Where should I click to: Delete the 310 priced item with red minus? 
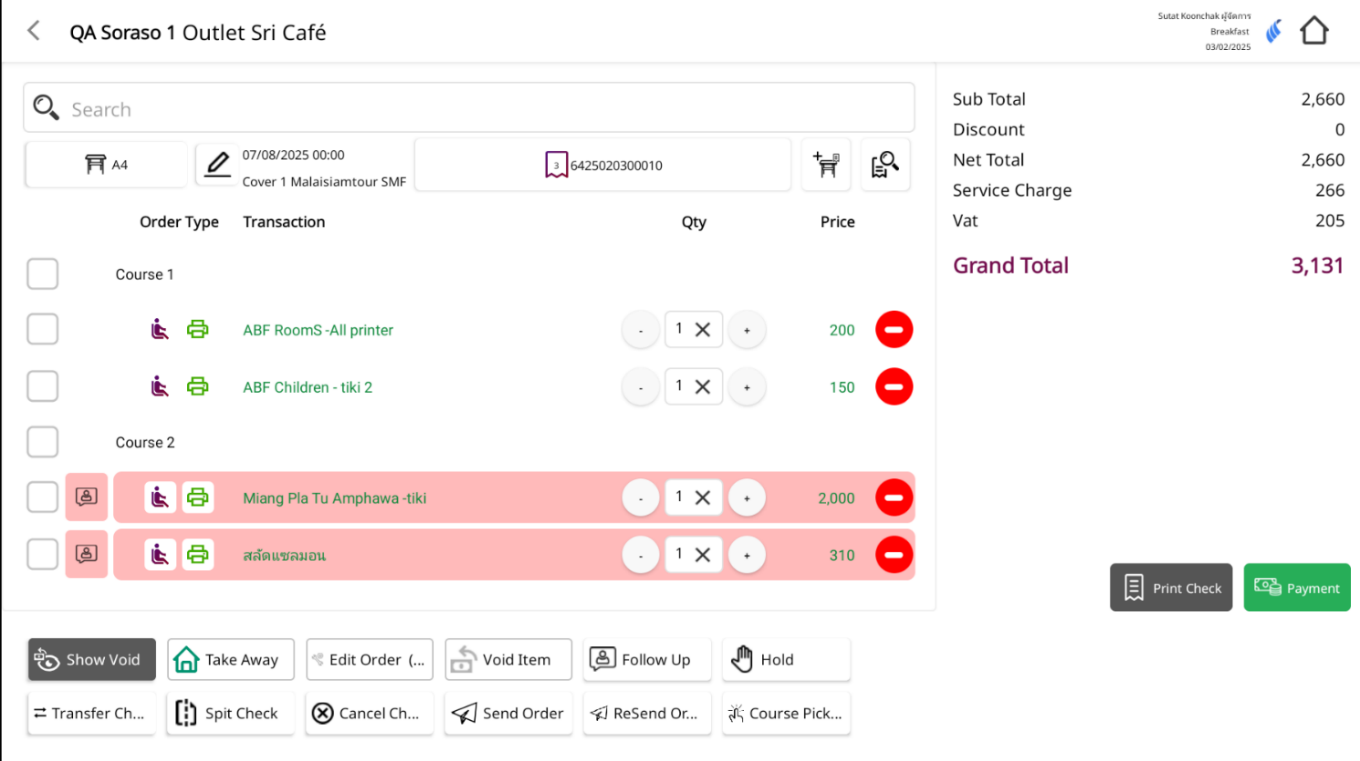(894, 554)
